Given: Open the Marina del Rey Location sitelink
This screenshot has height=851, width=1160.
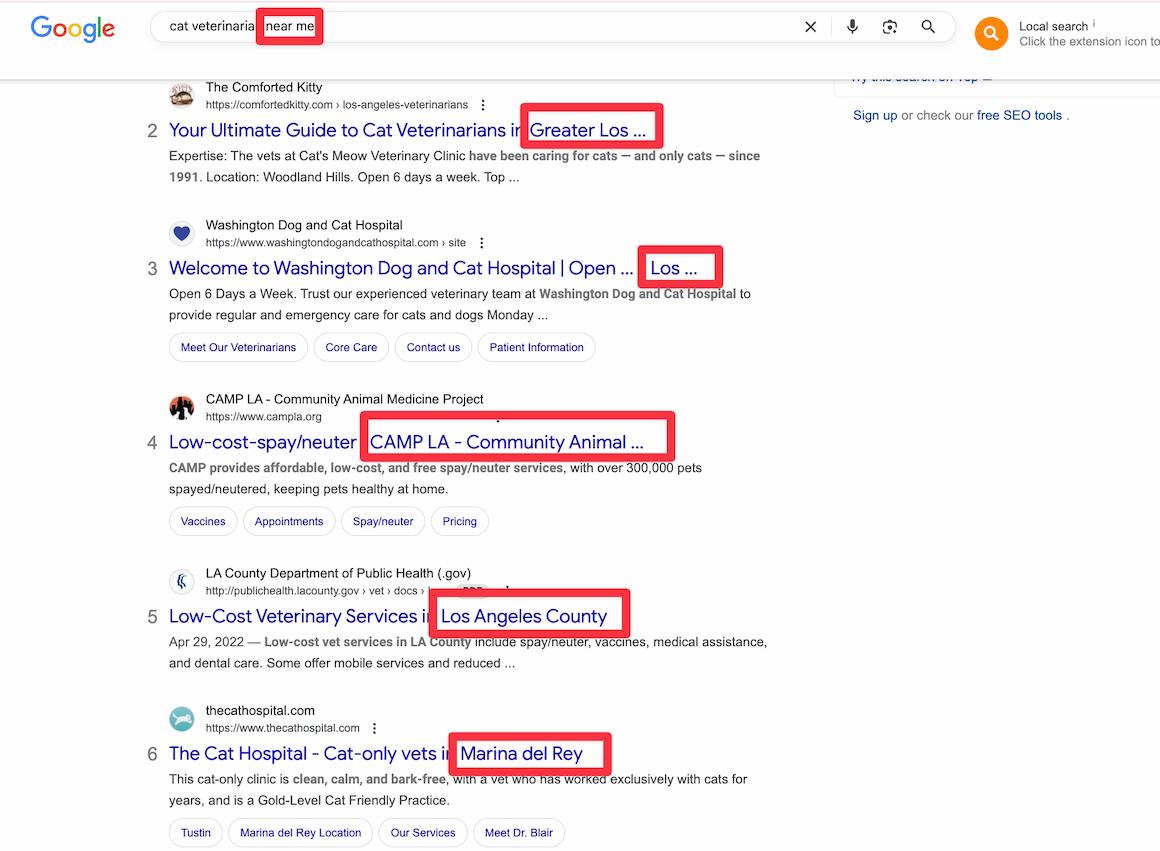Looking at the screenshot, I should pyautogui.click(x=300, y=832).
